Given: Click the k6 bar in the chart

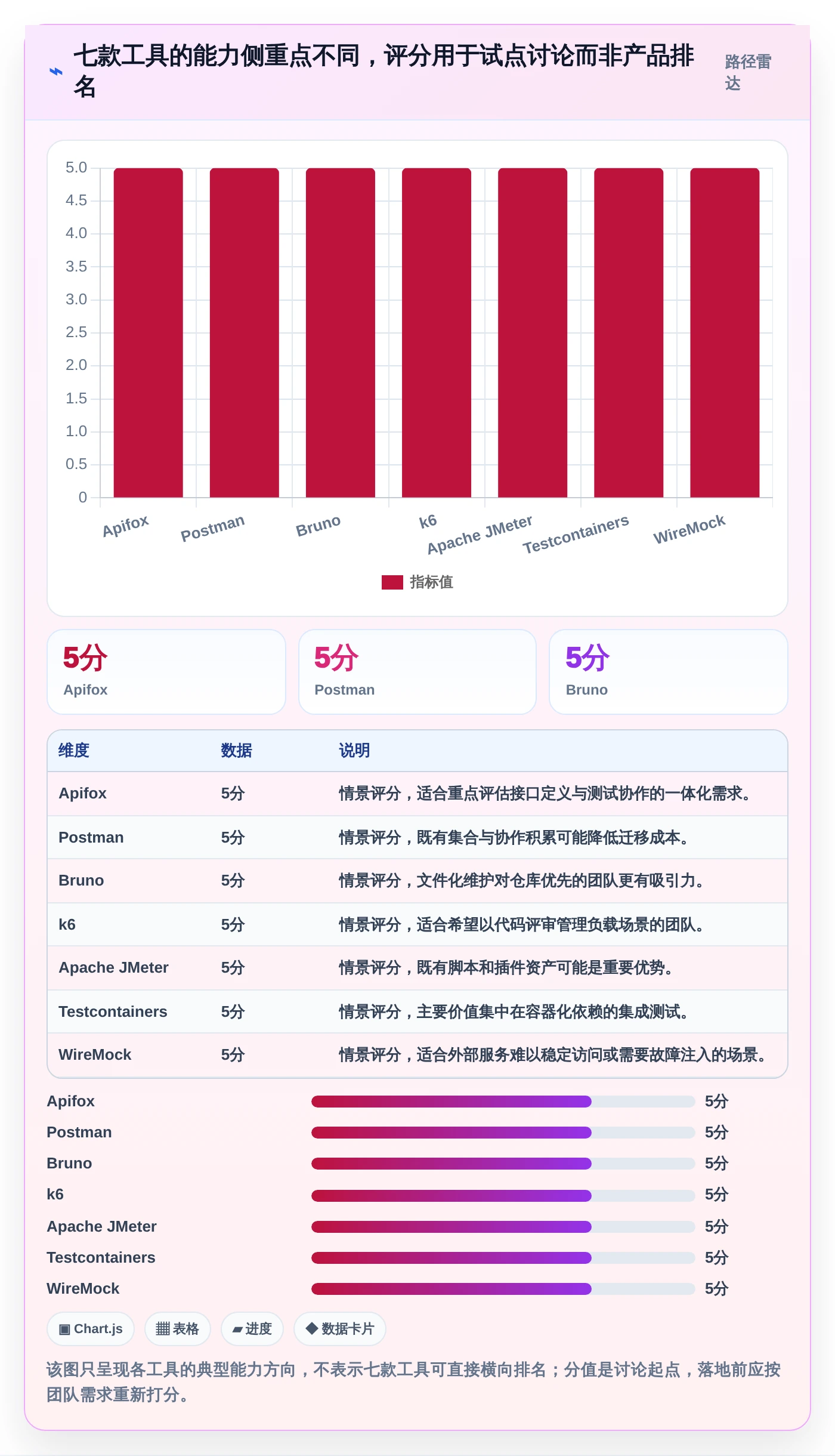Looking at the screenshot, I should [437, 332].
